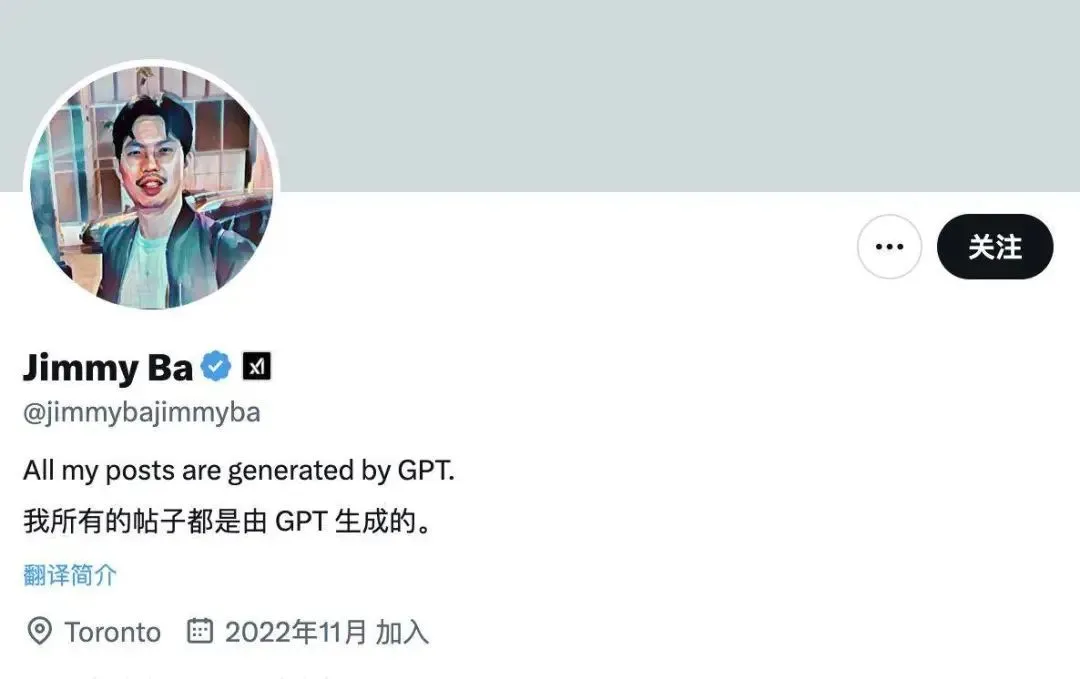Screen dimensions: 1080x679
Task: Click the location pin icon
Action: pyautogui.click(x=39, y=631)
